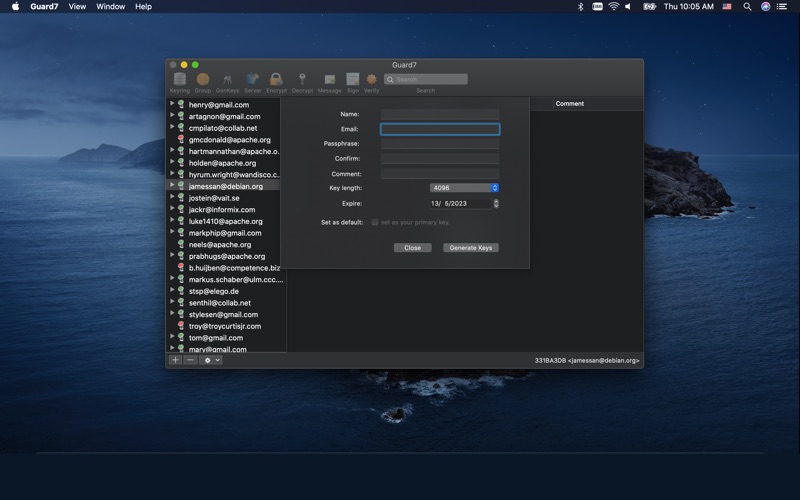800x500 pixels.
Task: Click the toolbar Search field
Action: coord(426,79)
